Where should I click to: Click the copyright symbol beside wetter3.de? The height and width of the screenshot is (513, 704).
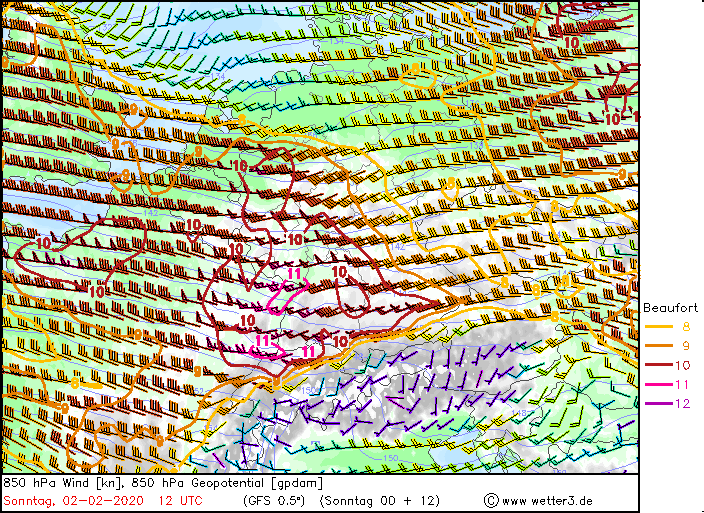click(x=491, y=500)
